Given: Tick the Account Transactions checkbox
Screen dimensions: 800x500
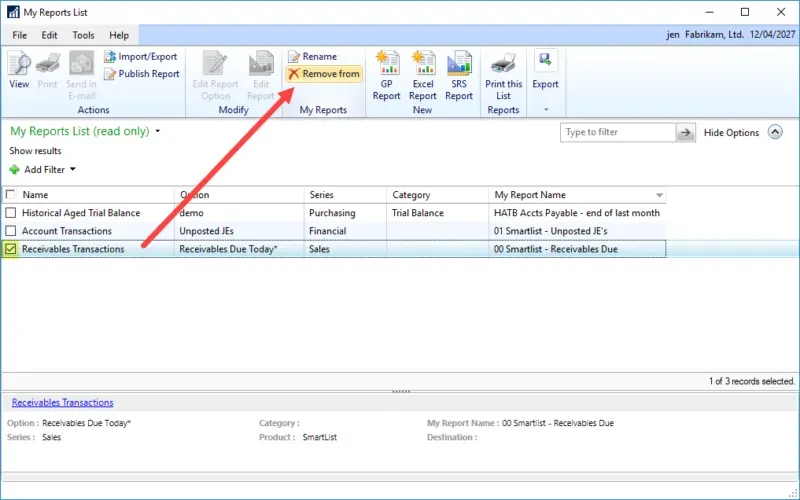Looking at the screenshot, I should tap(11, 231).
